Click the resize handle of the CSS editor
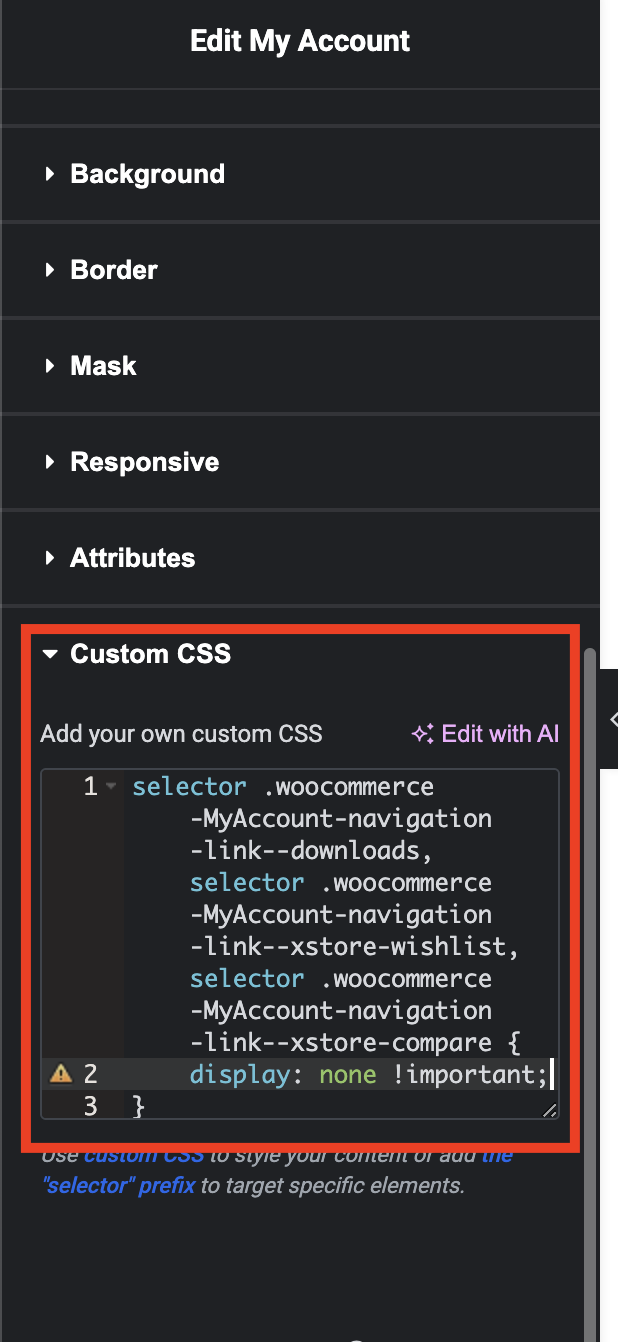Viewport: 618px width, 1342px height. (x=549, y=1110)
